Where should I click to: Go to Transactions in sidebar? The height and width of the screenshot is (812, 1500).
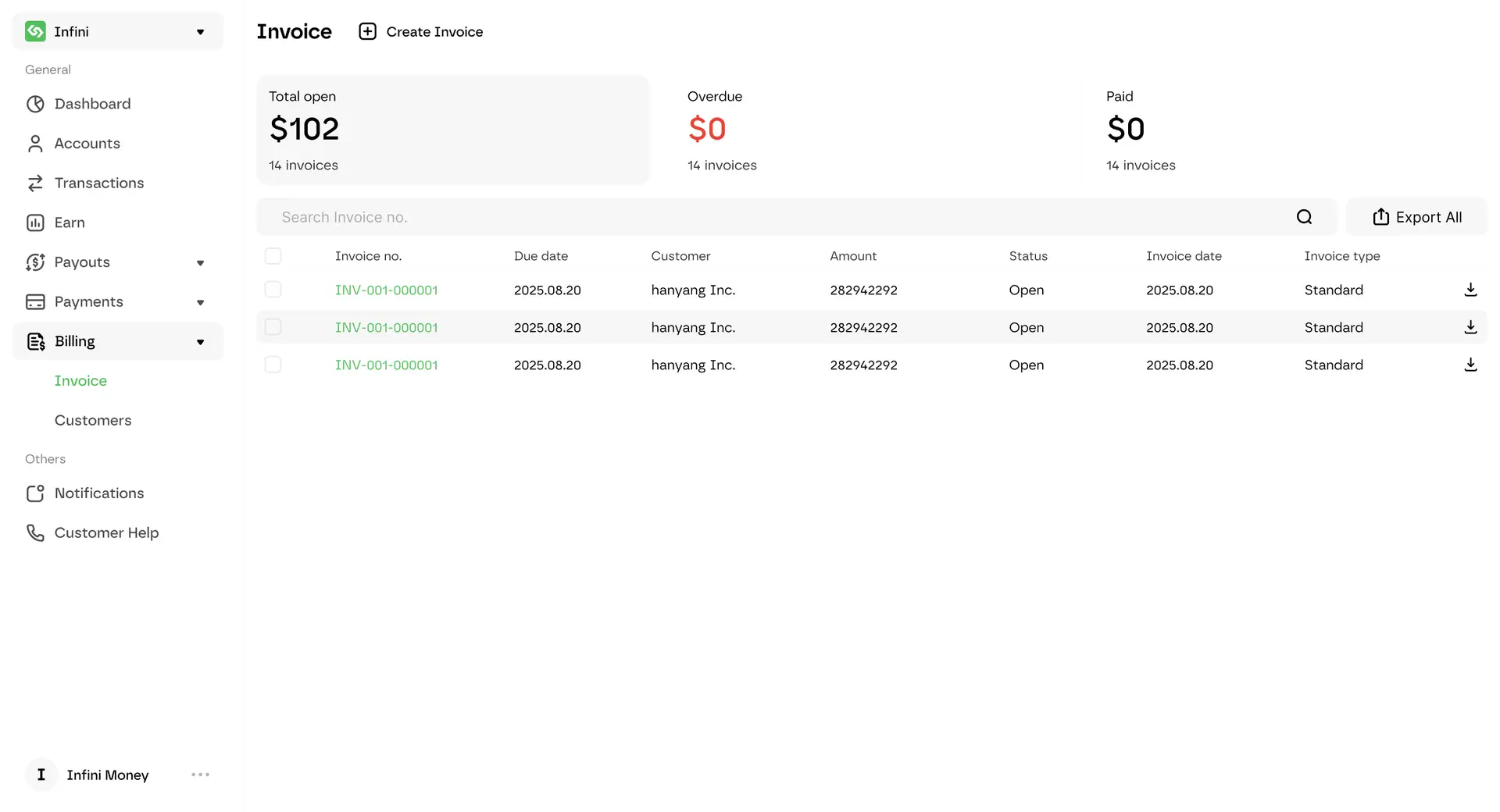coord(99,183)
